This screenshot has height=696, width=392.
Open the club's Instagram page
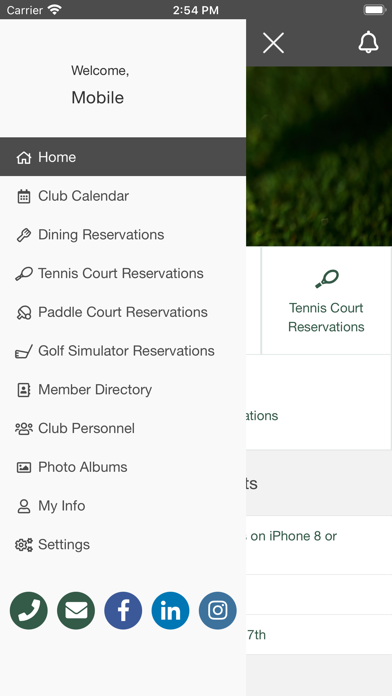point(218,611)
